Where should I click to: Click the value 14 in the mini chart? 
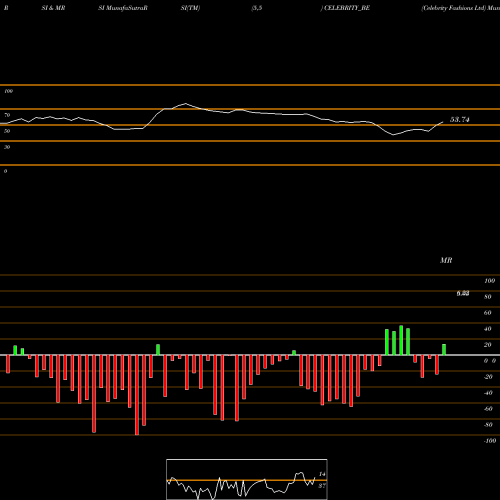pyautogui.click(x=322, y=474)
